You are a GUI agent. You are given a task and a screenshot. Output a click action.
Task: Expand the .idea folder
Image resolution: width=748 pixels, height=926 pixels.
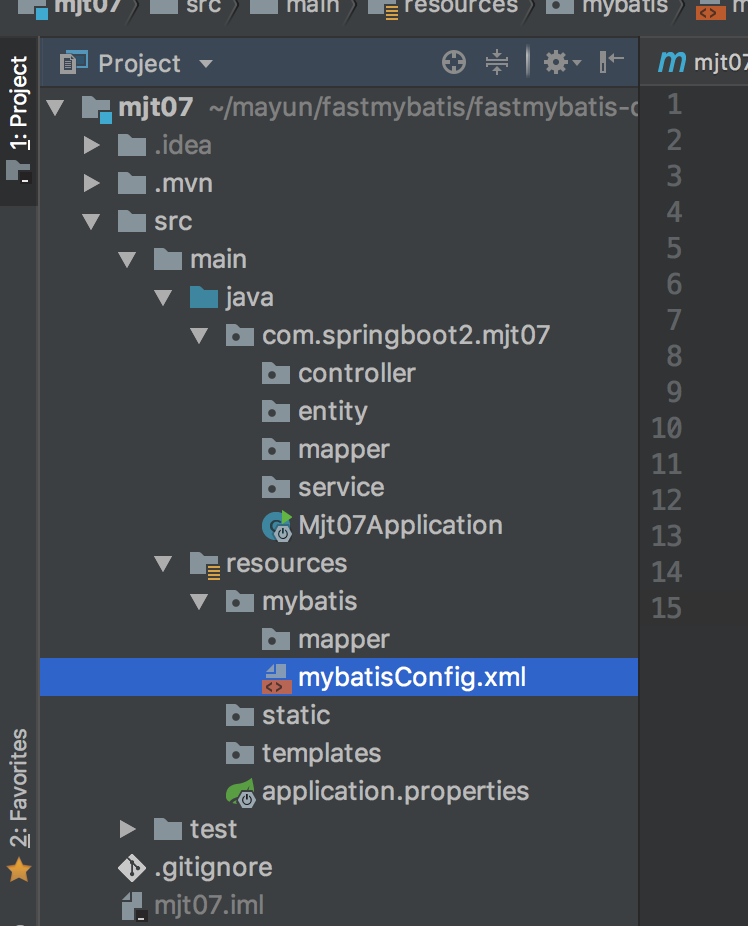click(93, 146)
